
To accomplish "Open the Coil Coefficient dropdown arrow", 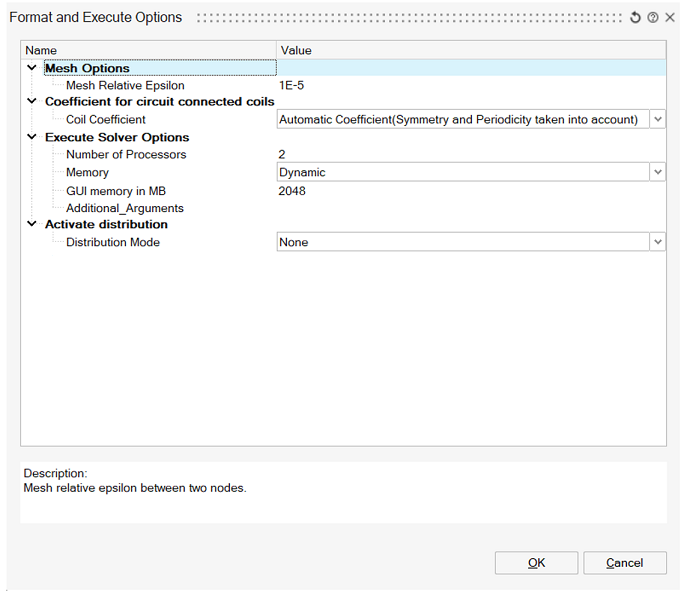I will [x=657, y=120].
